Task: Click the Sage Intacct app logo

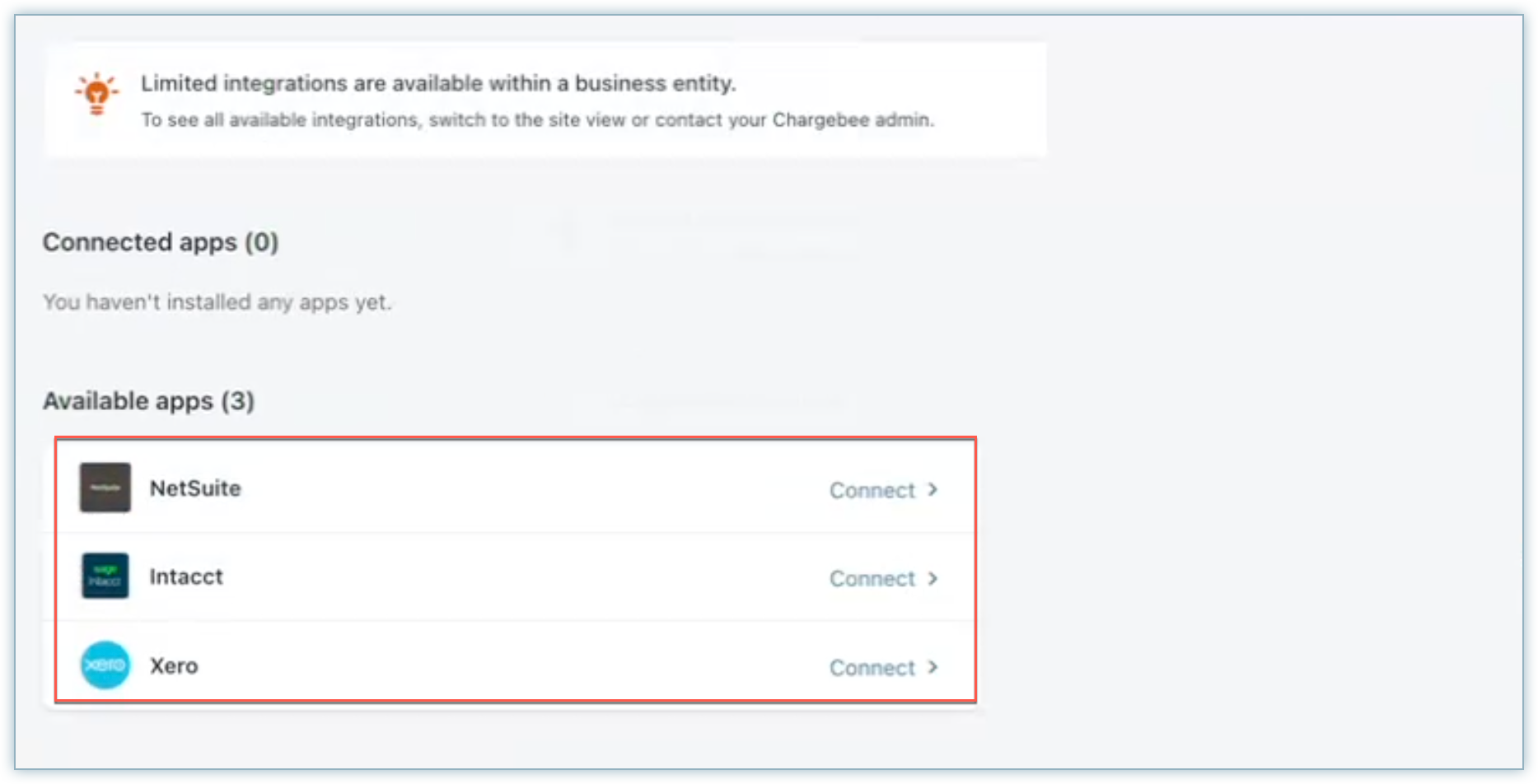Action: pos(105,576)
